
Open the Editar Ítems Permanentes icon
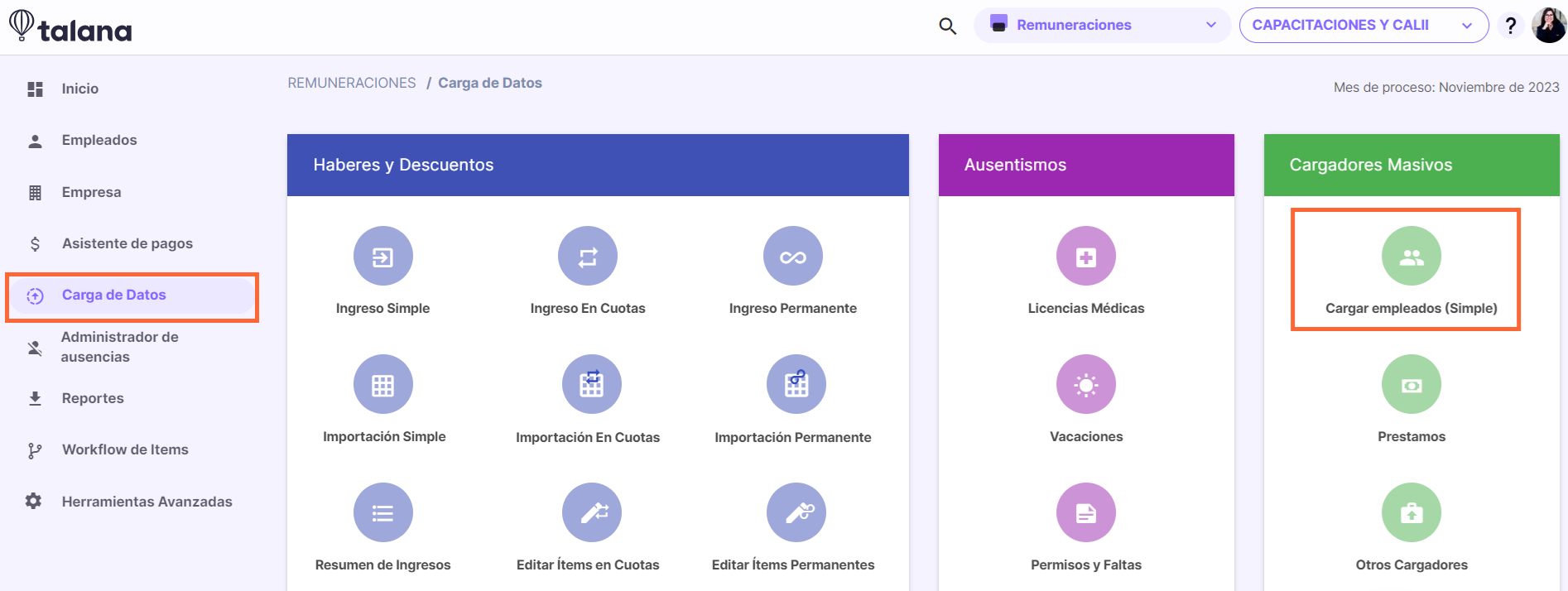point(796,512)
